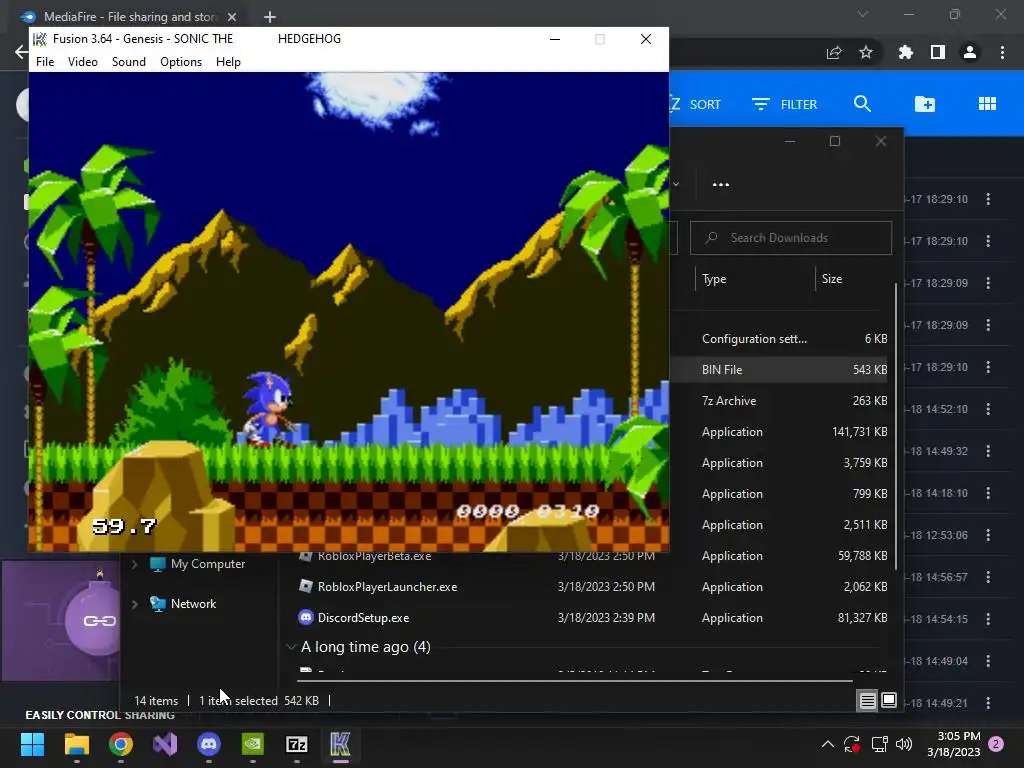Image resolution: width=1024 pixels, height=768 pixels.
Task: Open Windows Start menu
Action: point(32,744)
